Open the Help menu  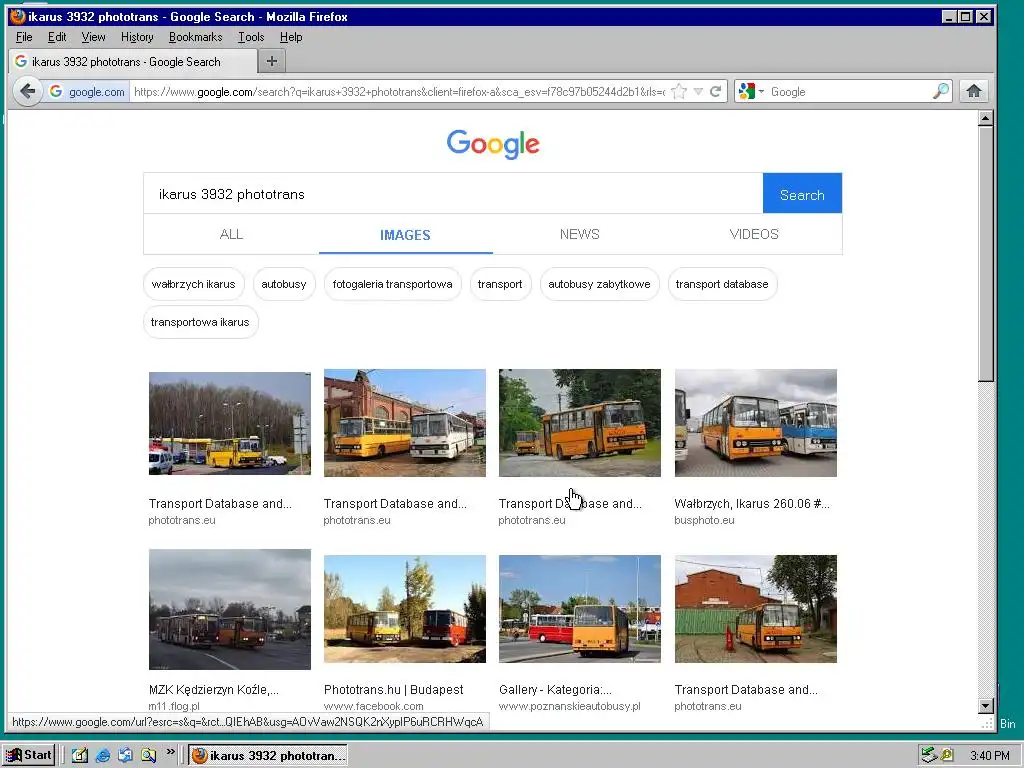(291, 37)
